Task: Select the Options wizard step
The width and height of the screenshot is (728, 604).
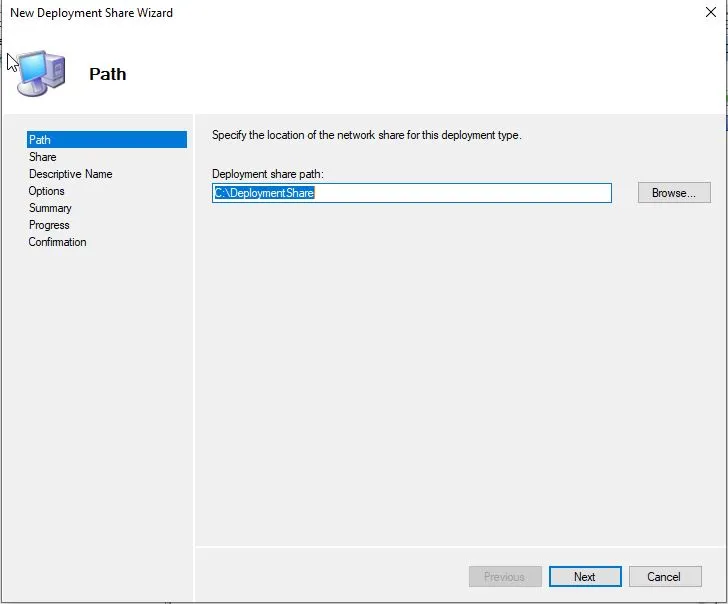Action: pos(47,191)
